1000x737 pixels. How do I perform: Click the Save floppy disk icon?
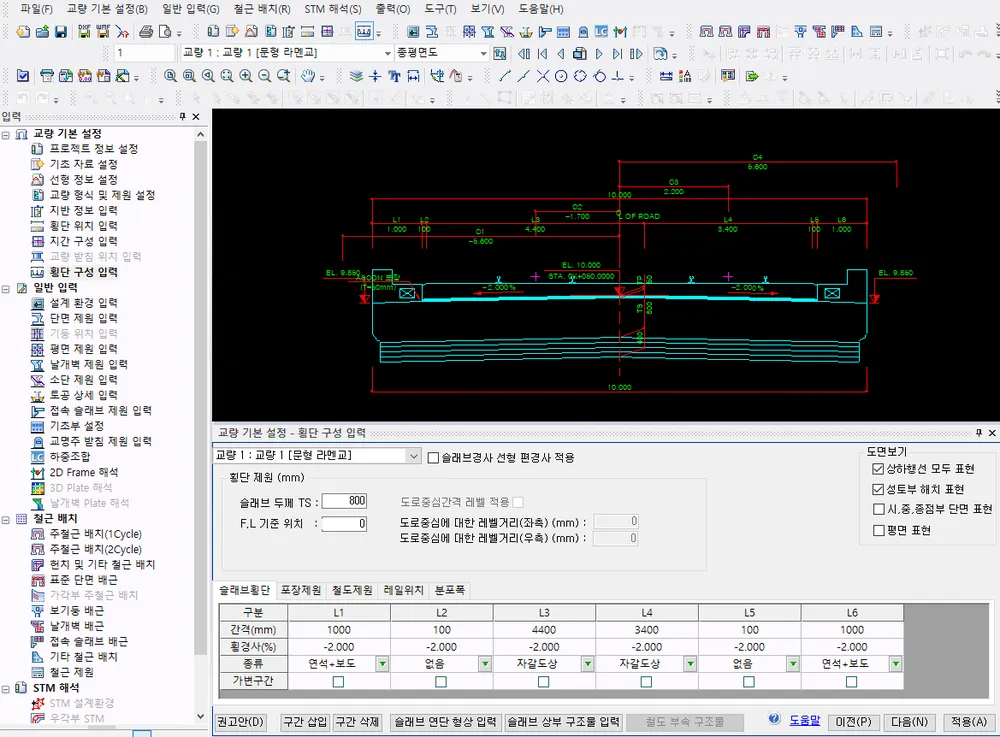[61, 31]
